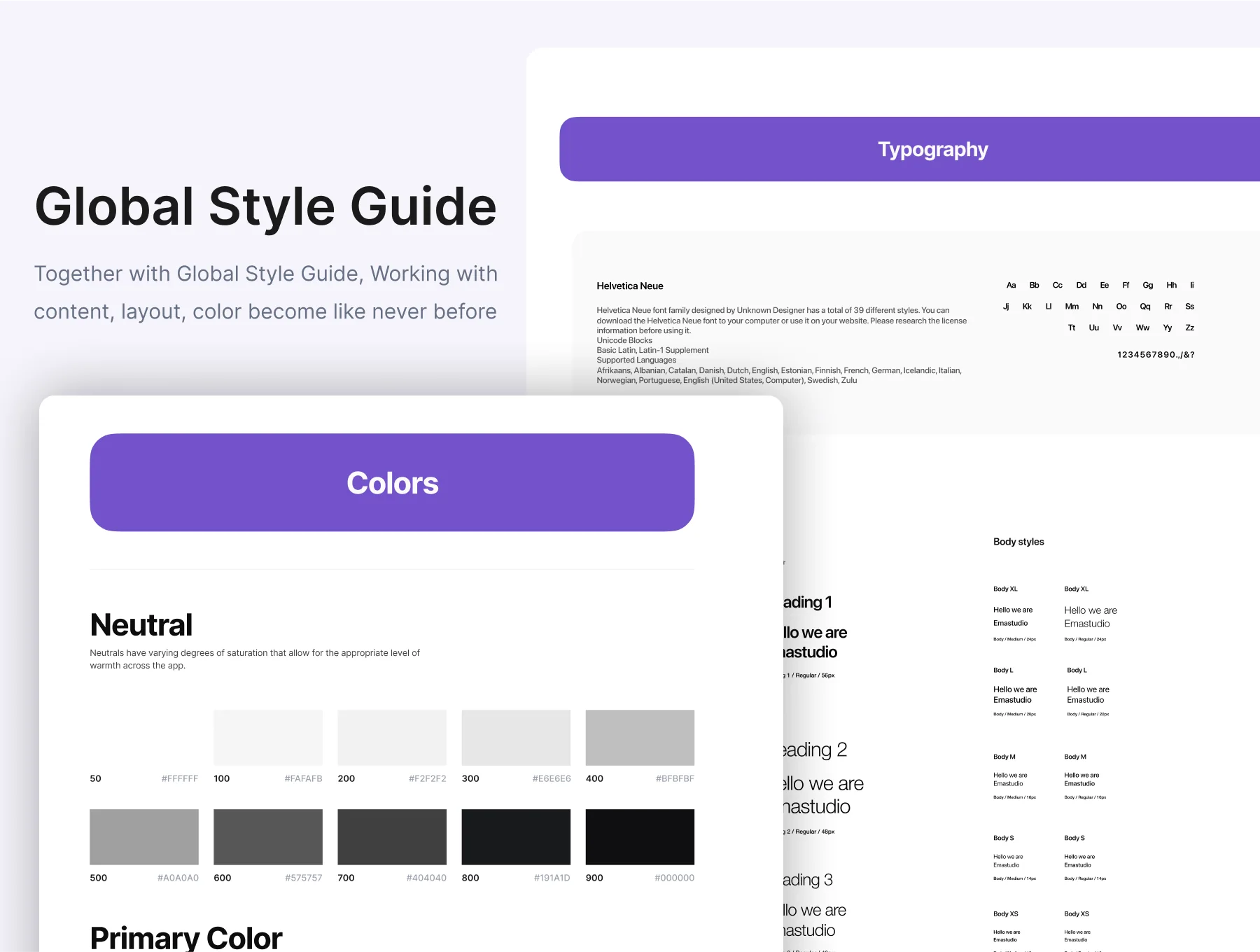This screenshot has height=952, width=1260.
Task: Click the hex code #BFBFBF
Action: pyautogui.click(x=675, y=778)
